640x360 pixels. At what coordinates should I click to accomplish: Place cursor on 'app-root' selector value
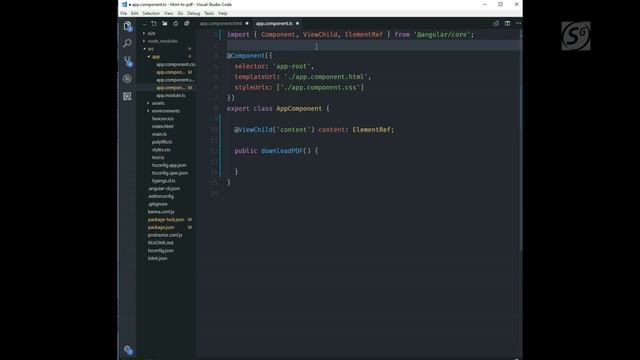click(x=291, y=66)
